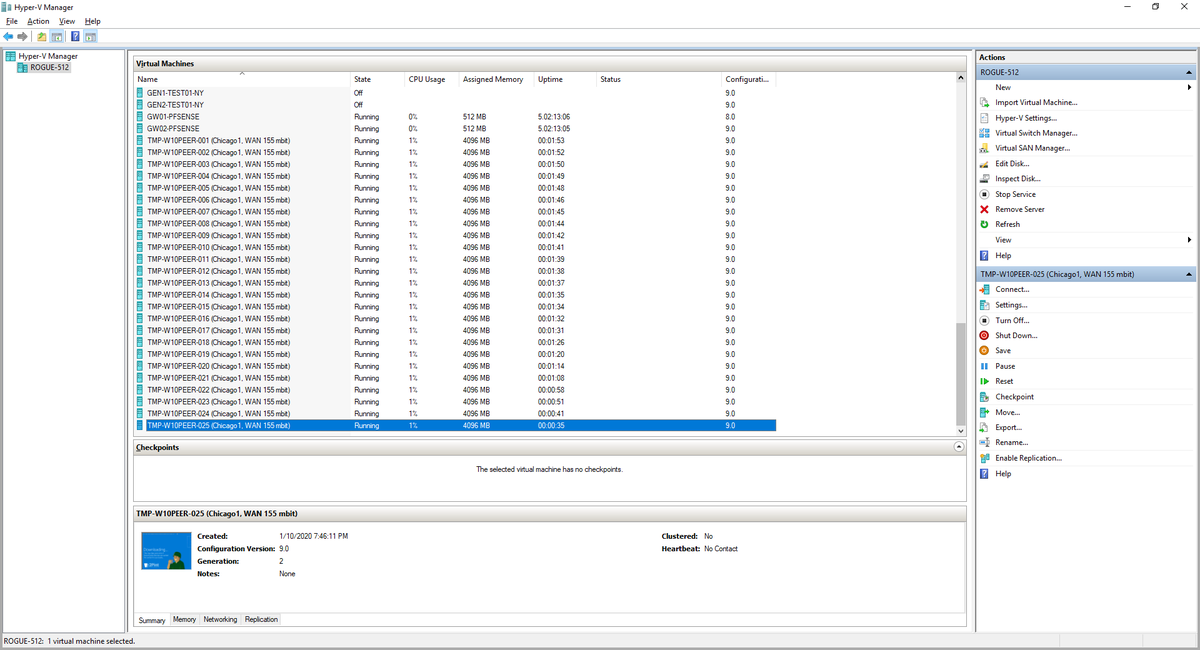Image resolution: width=1200 pixels, height=650 pixels.
Task: Click the Export icon in Actions
Action: pyautogui.click(x=984, y=427)
